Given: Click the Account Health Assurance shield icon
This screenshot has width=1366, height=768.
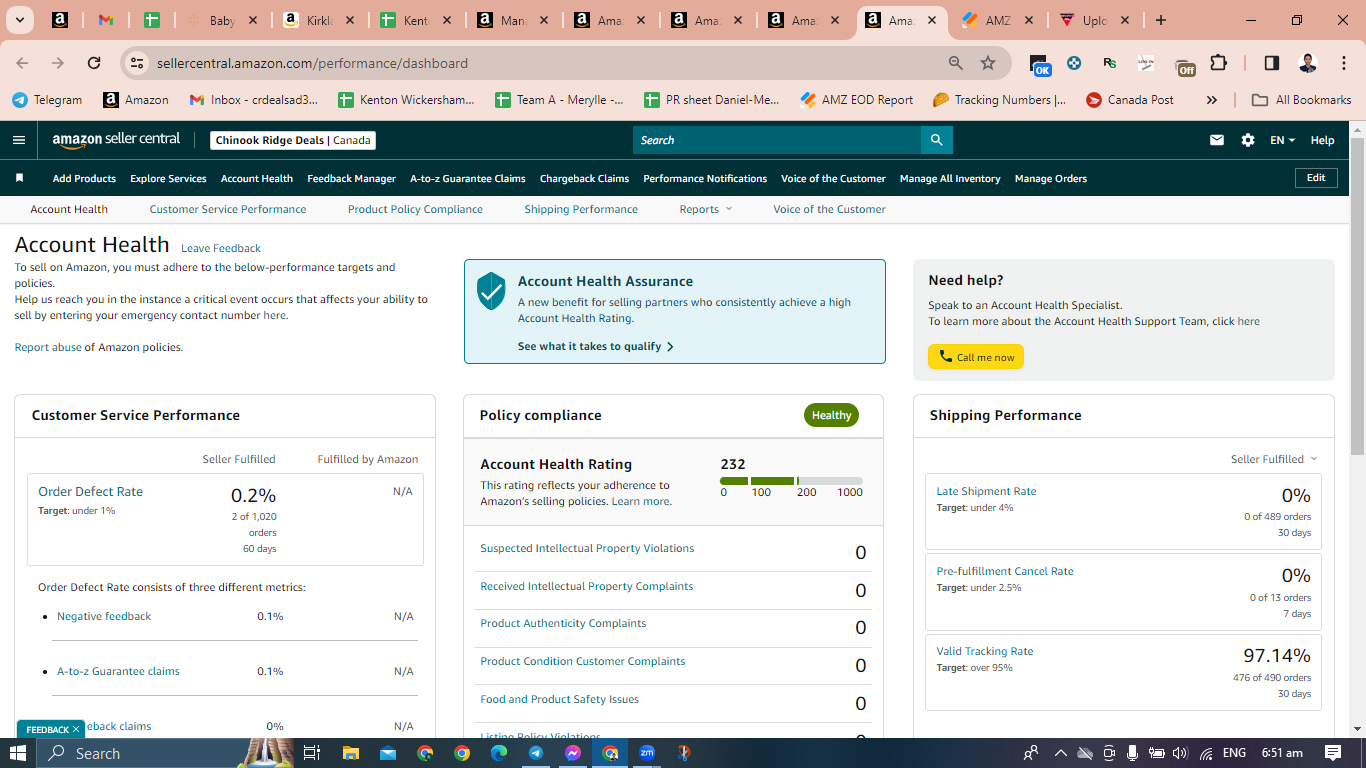Looking at the screenshot, I should (x=491, y=291).
